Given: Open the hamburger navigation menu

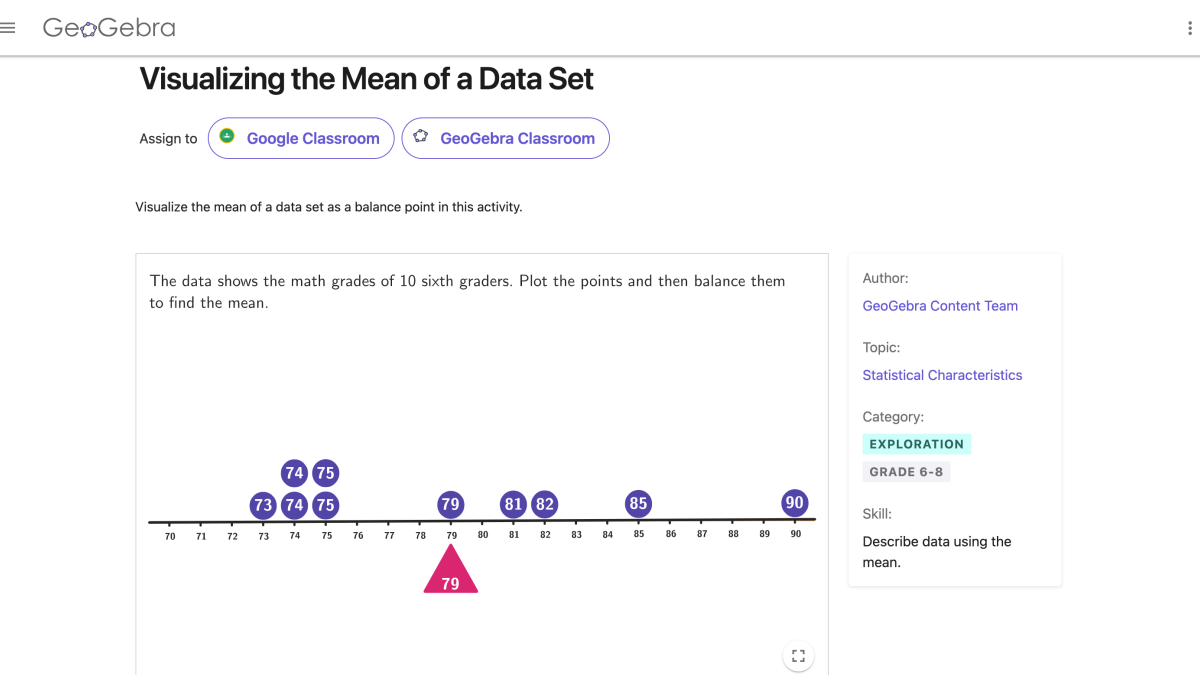Looking at the screenshot, I should 8,27.
